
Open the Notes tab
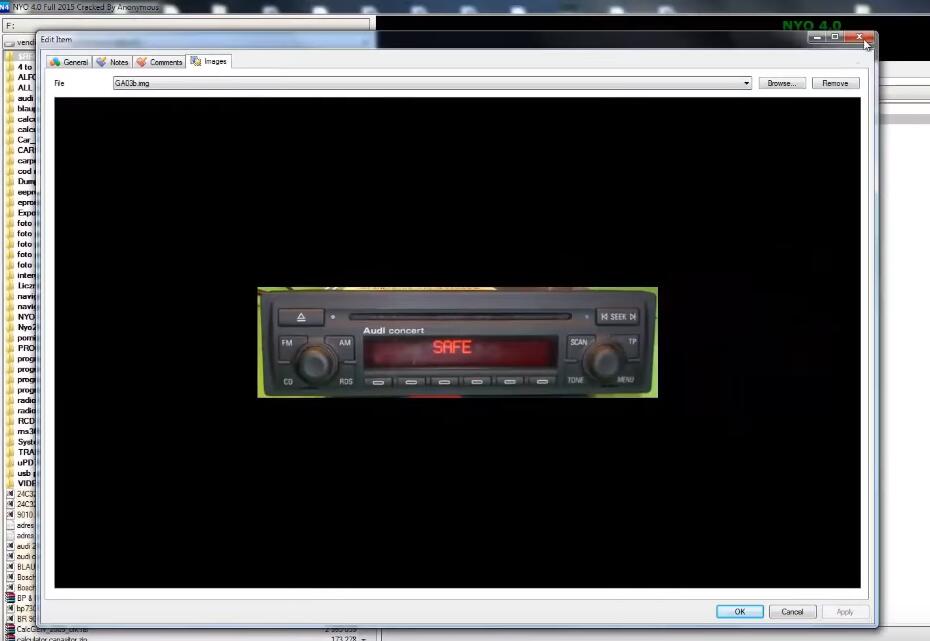coord(112,62)
